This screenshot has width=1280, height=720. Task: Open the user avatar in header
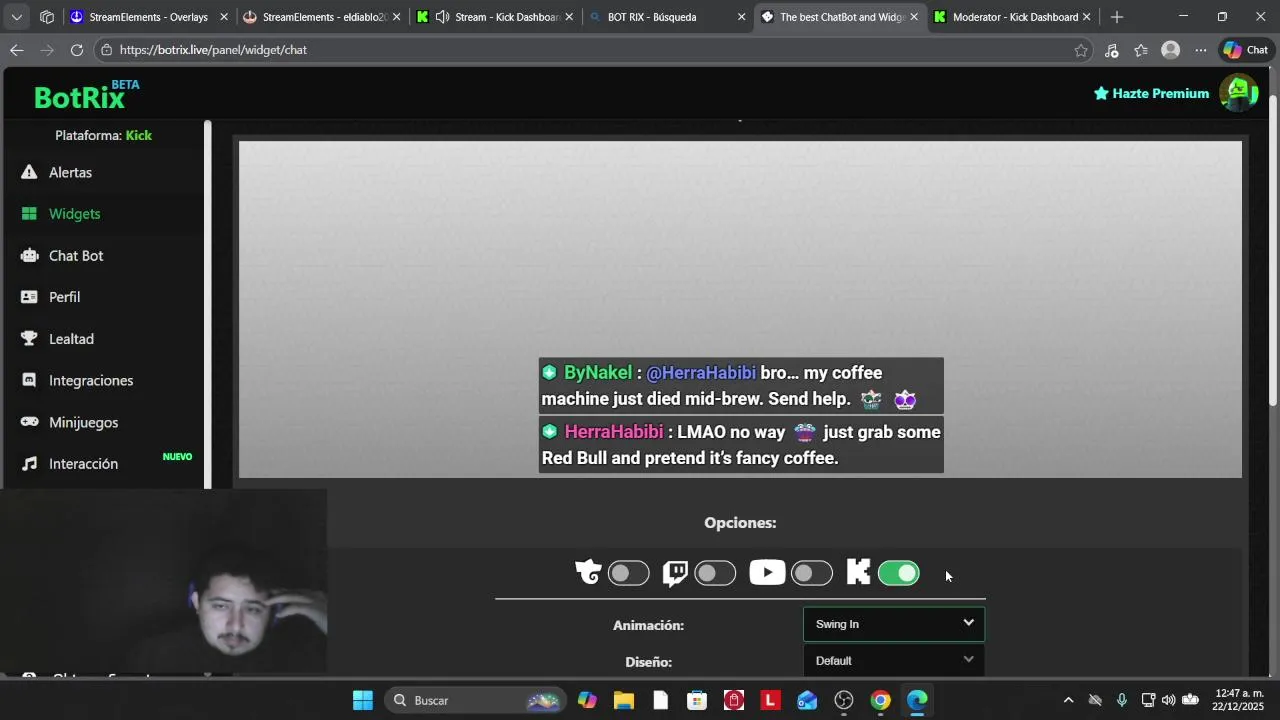[x=1238, y=92]
